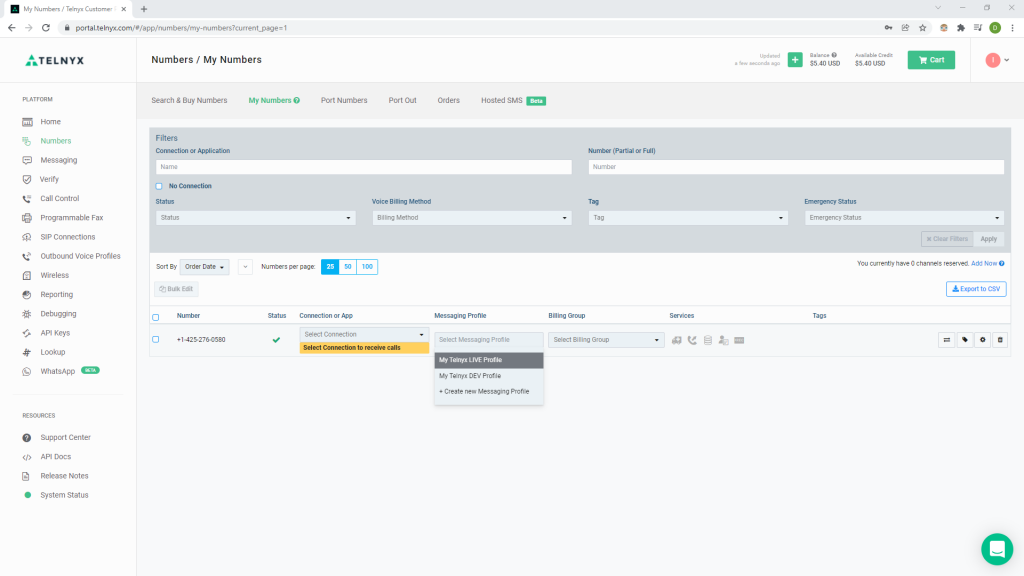This screenshot has width=1024, height=576.
Task: Go to SIP Connections
Action: [x=67, y=237]
